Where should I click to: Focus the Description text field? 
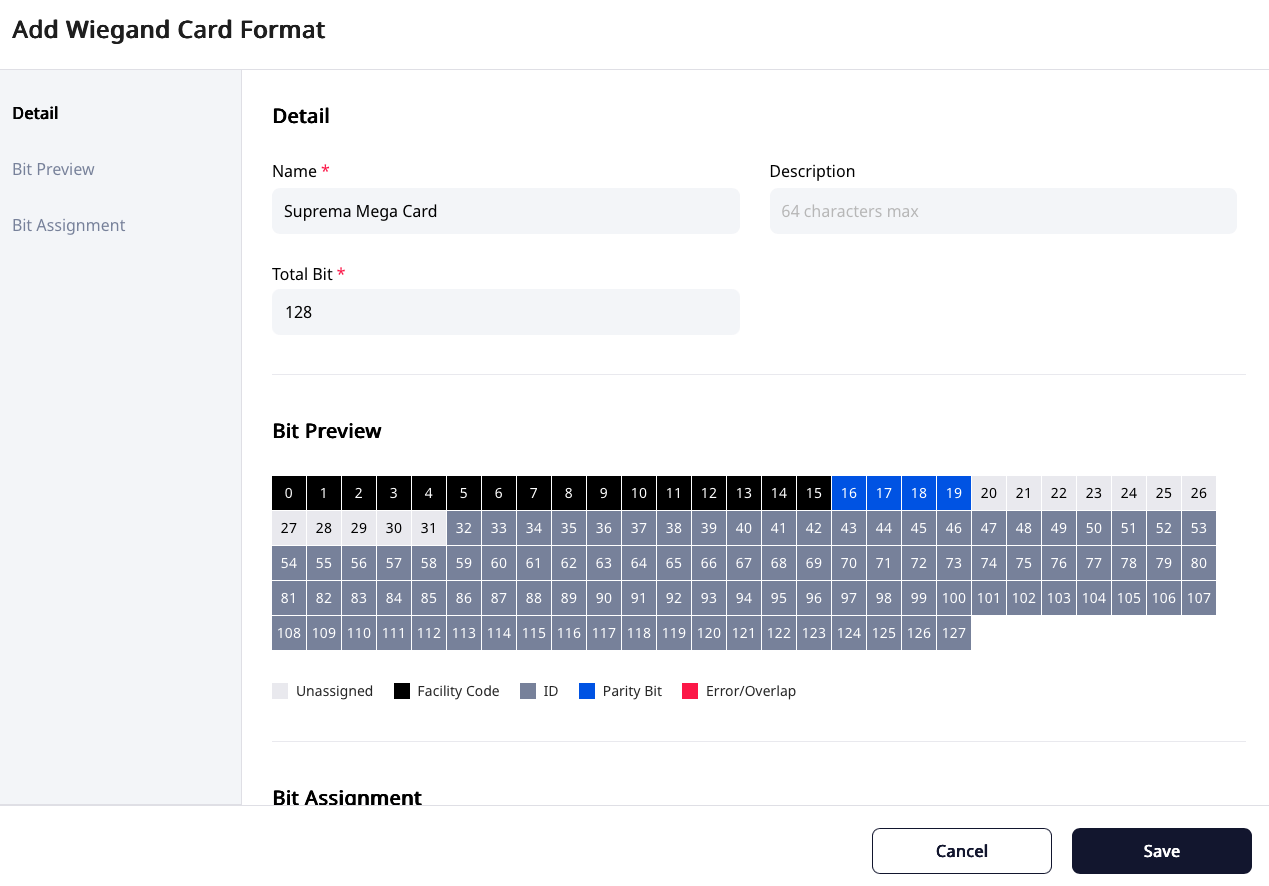(x=1002, y=211)
